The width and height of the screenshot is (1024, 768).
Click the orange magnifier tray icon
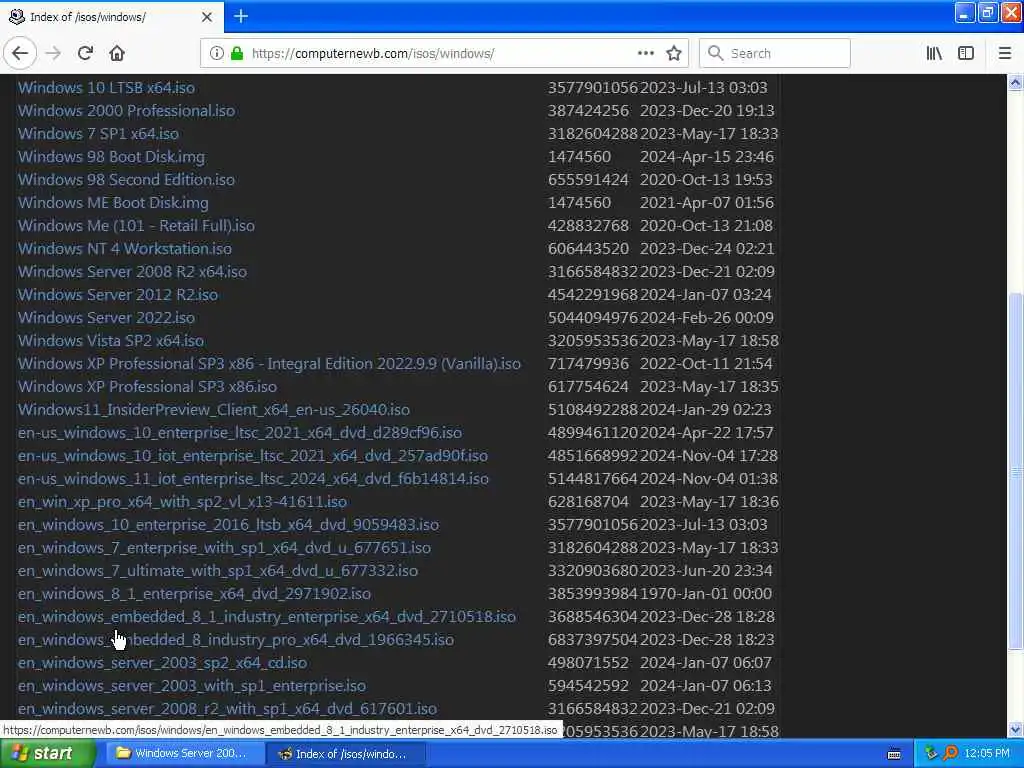pyautogui.click(x=951, y=754)
